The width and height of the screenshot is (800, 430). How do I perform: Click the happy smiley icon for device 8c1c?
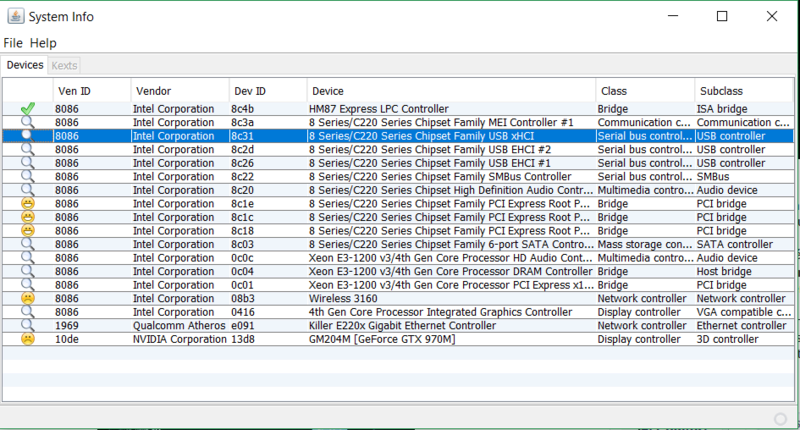[28, 217]
